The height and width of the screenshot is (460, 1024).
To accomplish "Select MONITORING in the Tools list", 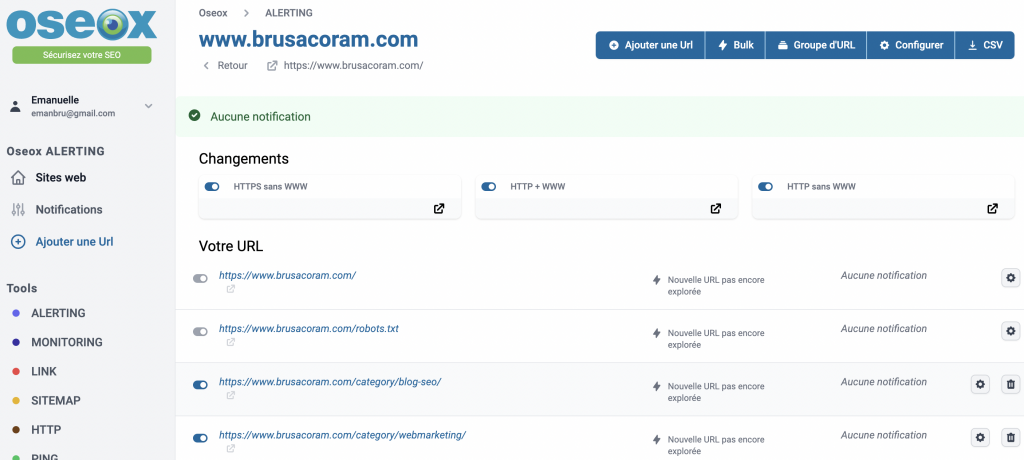I will point(66,342).
